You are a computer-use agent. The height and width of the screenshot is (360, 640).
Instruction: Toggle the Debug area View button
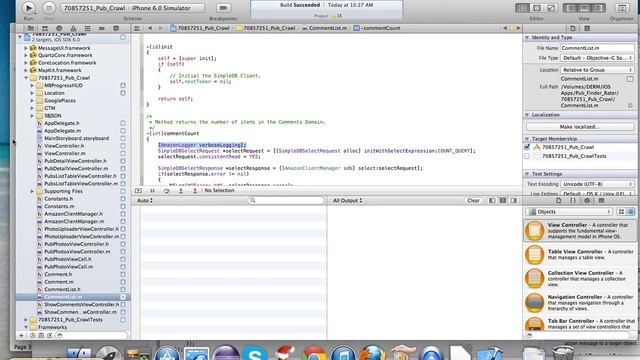(584, 8)
